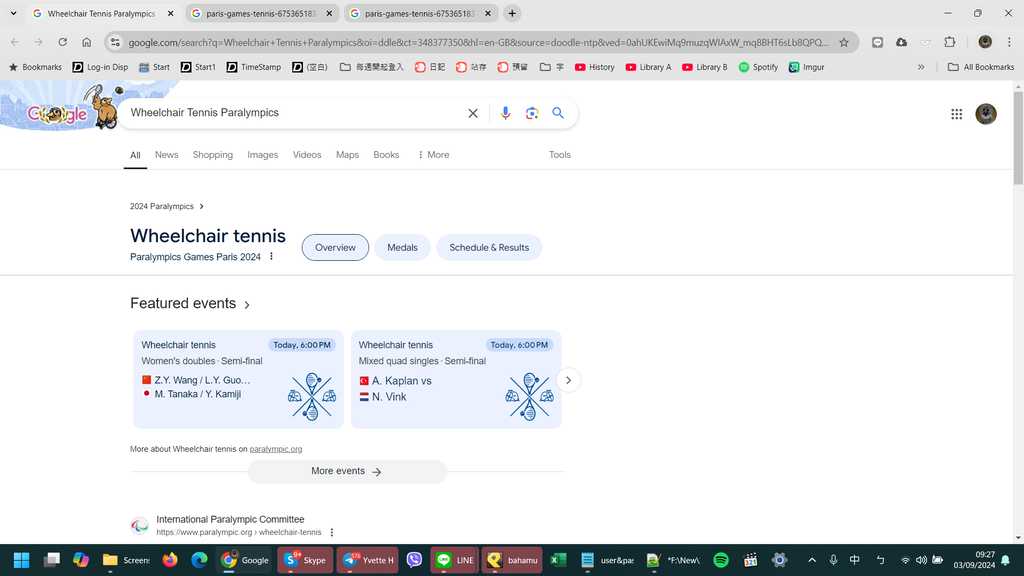Image resolution: width=1024 pixels, height=576 pixels.
Task: Click the Wheelchair Tennis Paralympics search field
Action: (294, 113)
